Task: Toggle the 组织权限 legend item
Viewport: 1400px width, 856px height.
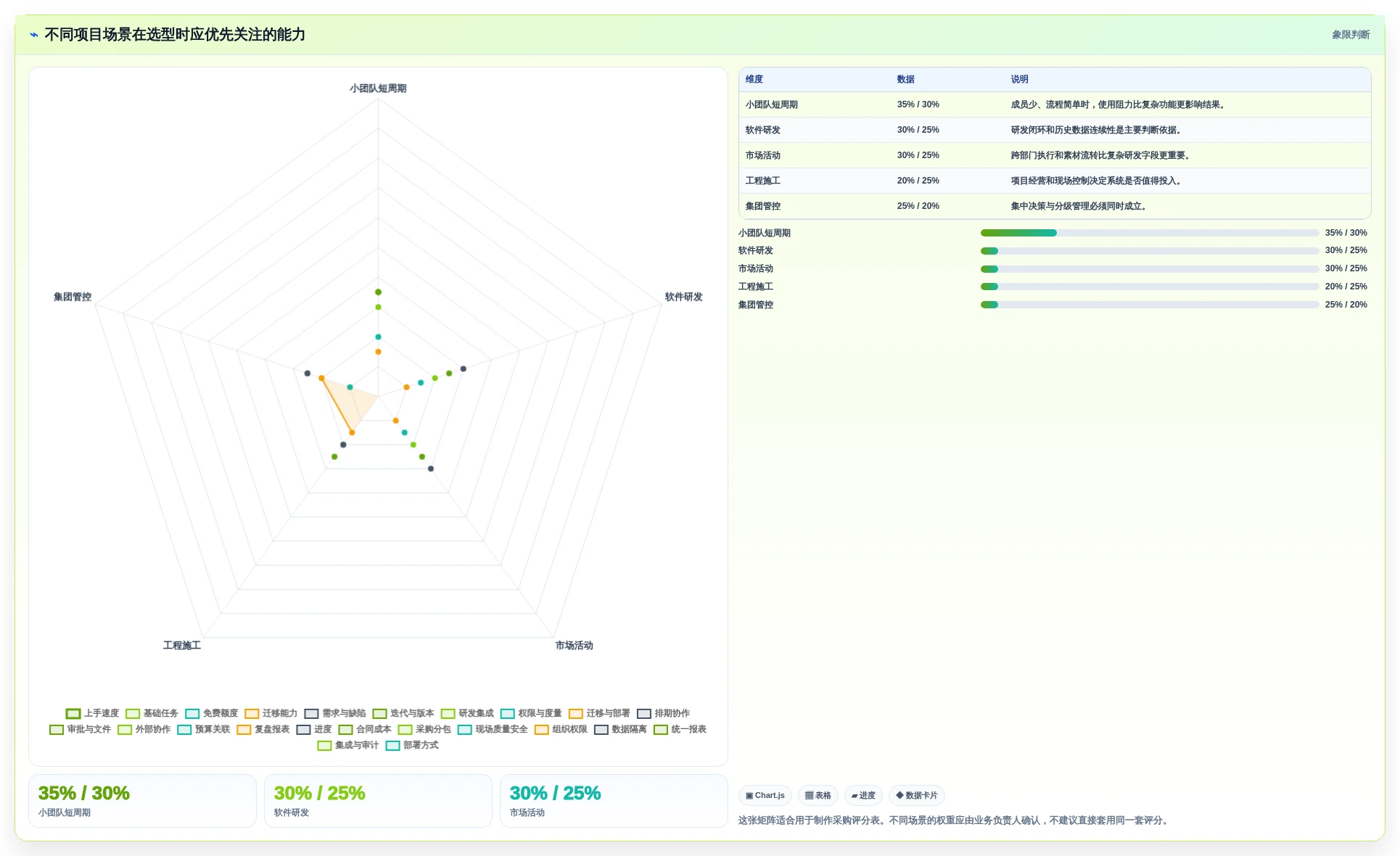Action: 560,730
